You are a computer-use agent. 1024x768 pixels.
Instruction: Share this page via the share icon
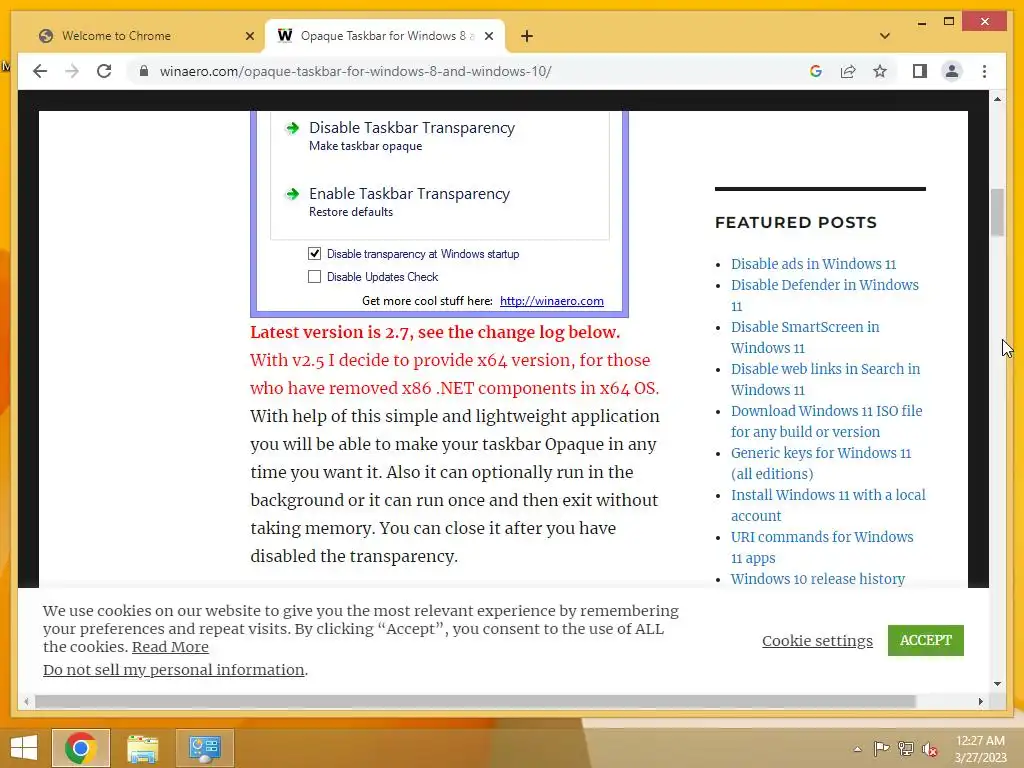pyautogui.click(x=848, y=71)
